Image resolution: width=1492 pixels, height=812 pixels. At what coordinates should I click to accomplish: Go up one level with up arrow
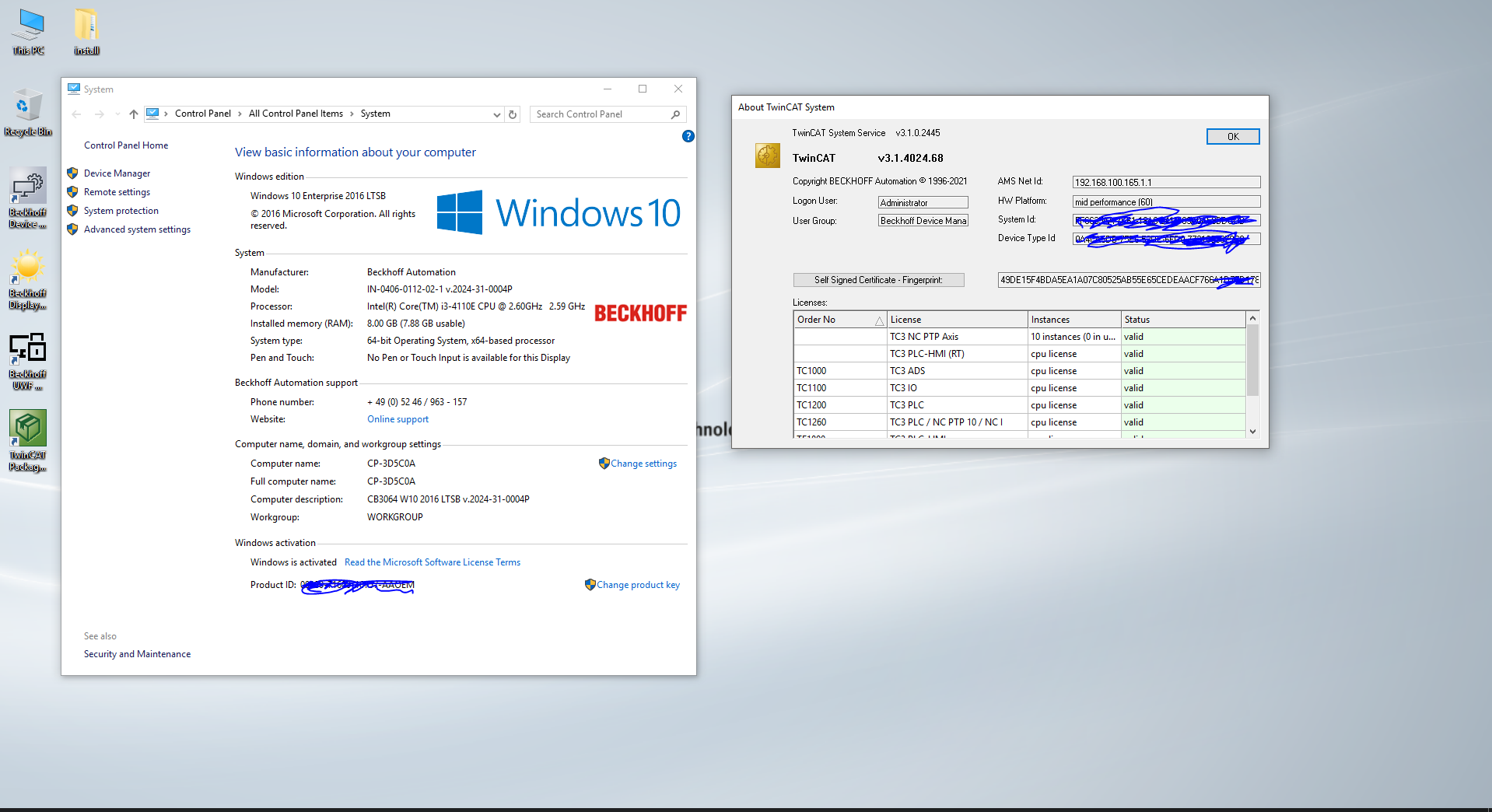pyautogui.click(x=134, y=114)
